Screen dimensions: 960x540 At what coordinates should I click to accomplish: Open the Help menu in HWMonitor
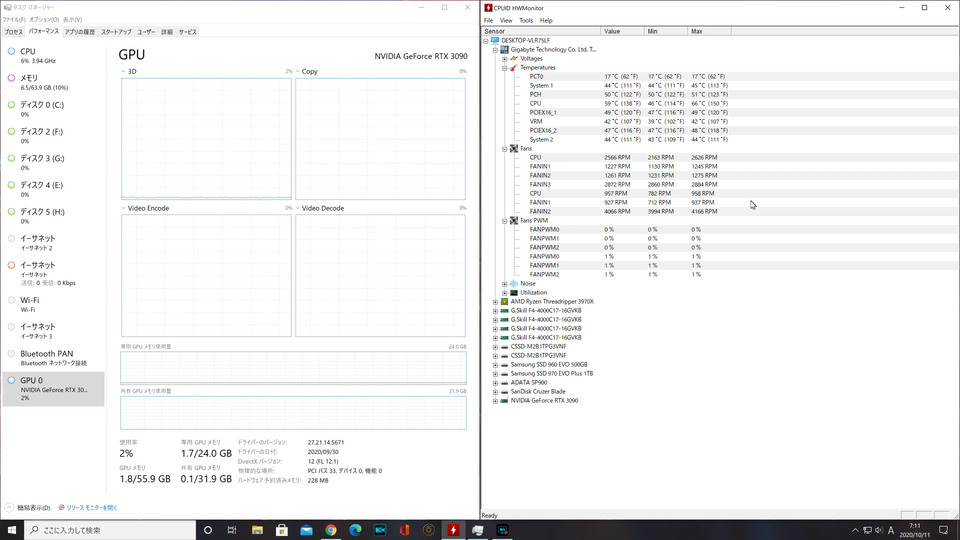(x=546, y=20)
